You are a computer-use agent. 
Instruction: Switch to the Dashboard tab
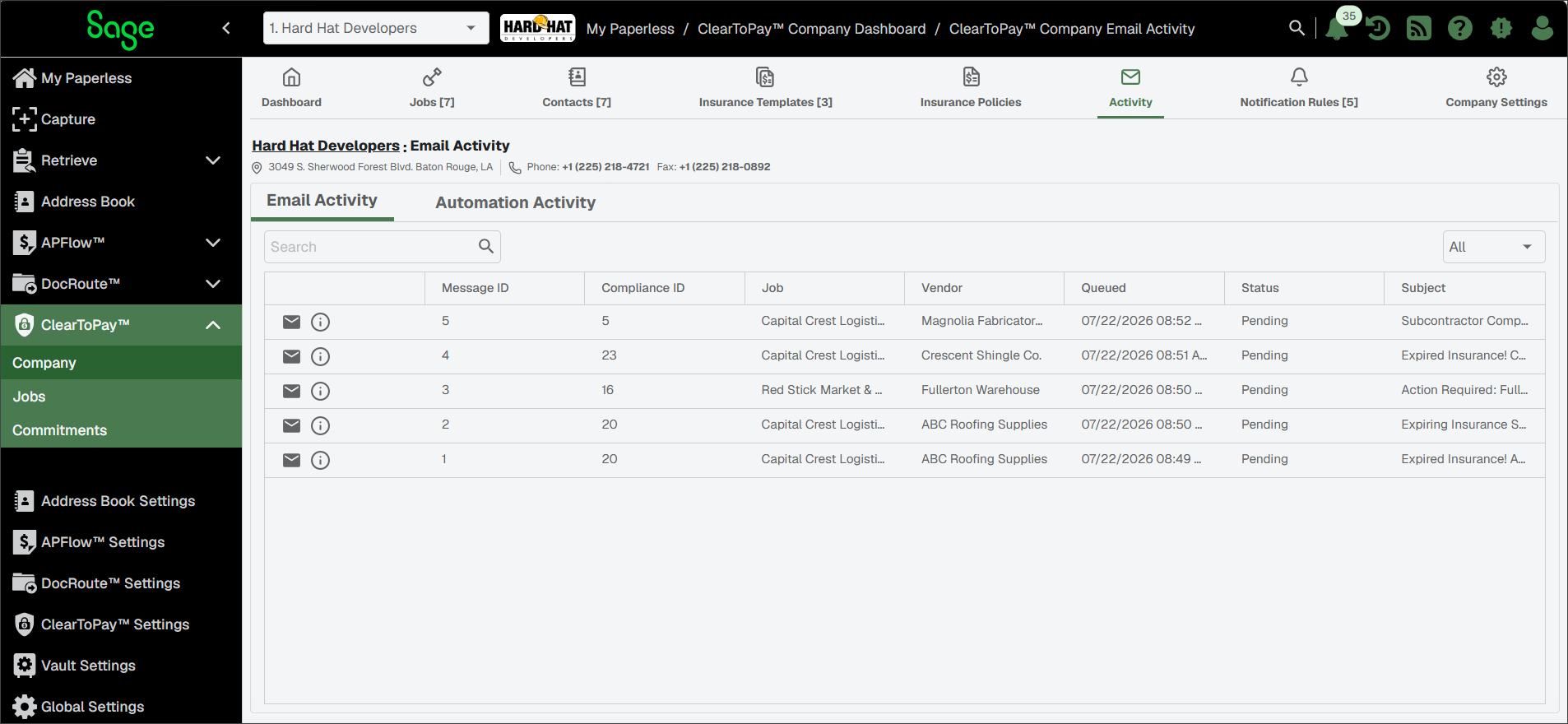(291, 88)
